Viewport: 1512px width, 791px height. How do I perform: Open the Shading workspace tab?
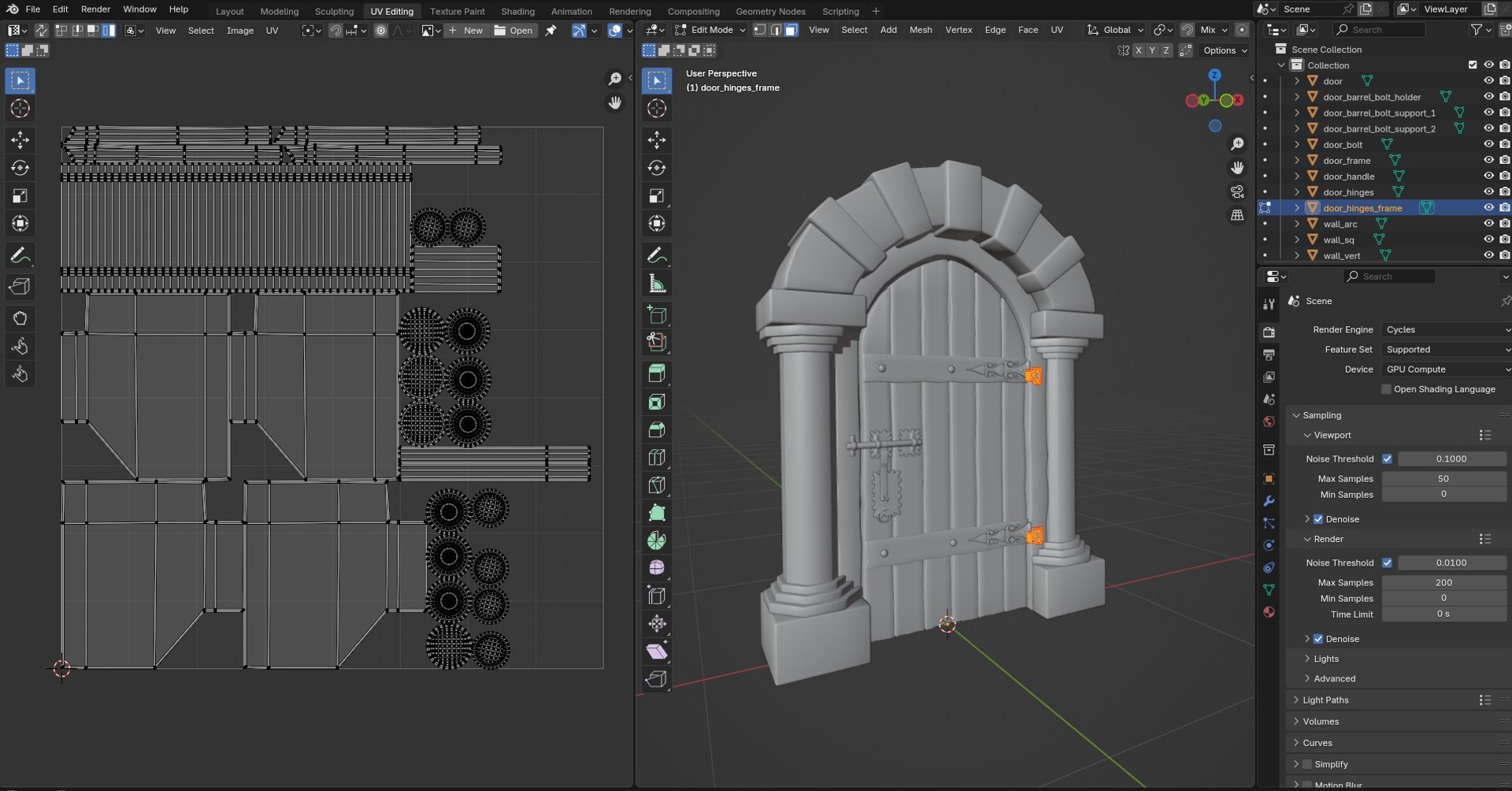(517, 11)
